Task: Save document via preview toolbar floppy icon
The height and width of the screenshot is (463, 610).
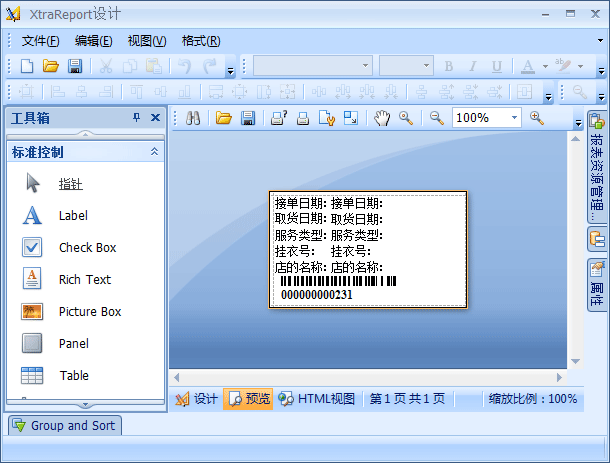Action: pos(248,118)
